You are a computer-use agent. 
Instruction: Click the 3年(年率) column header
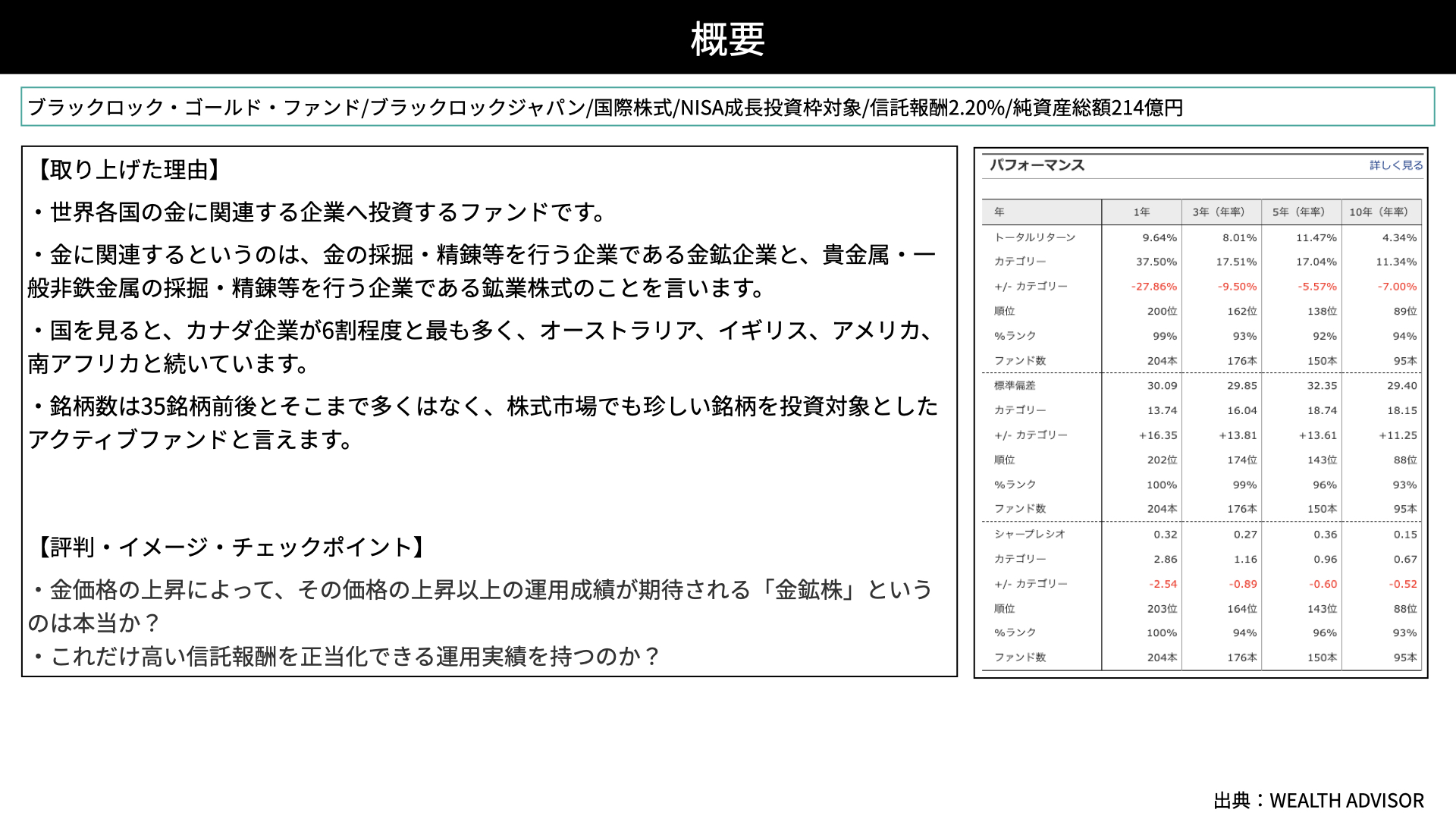(1219, 212)
